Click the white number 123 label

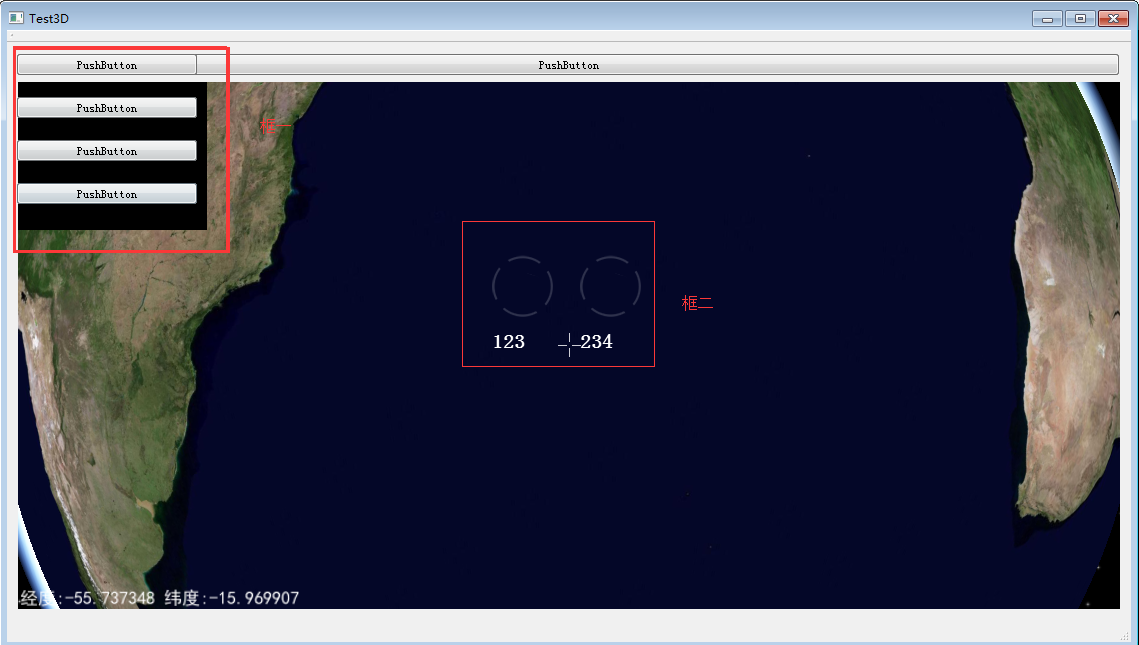[x=508, y=341]
